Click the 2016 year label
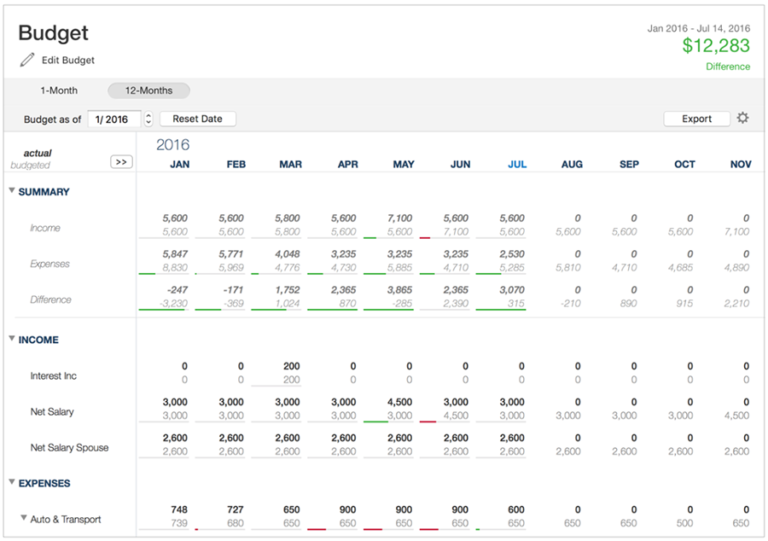The image size is (768, 541). (x=173, y=145)
